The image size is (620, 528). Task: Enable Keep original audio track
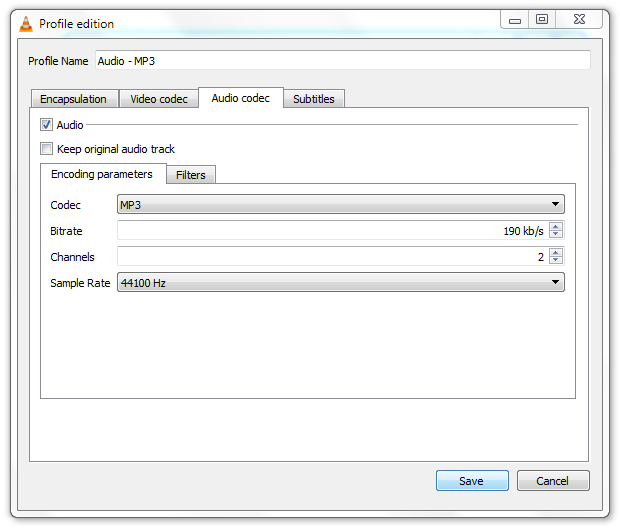tap(46, 149)
